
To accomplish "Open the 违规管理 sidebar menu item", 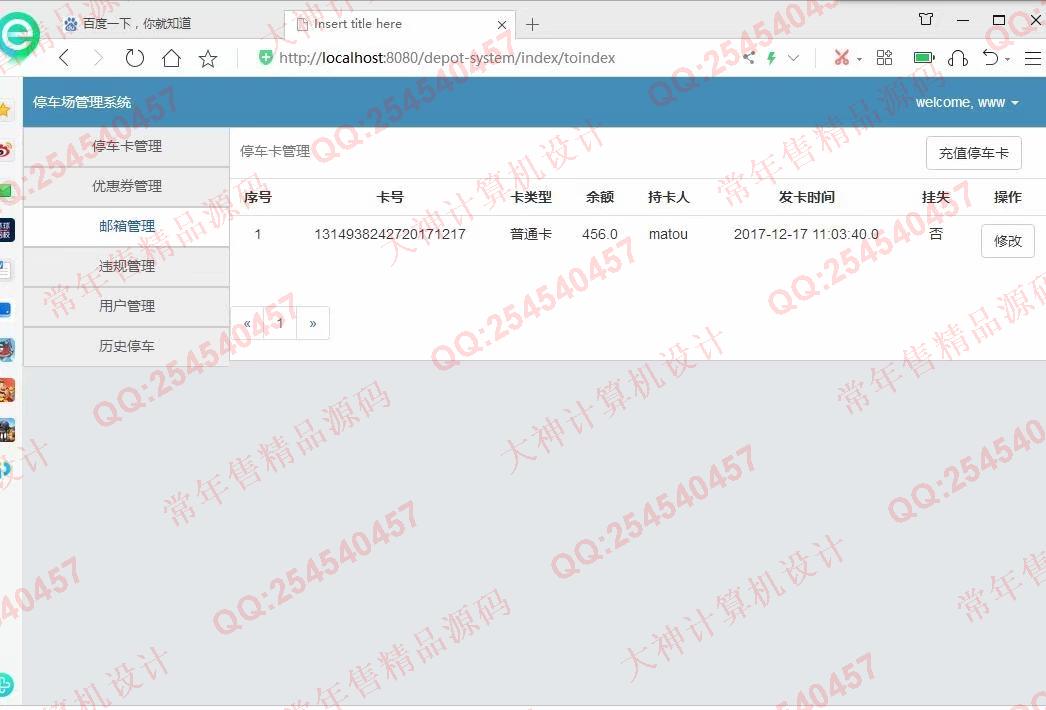I will pyautogui.click(x=127, y=266).
